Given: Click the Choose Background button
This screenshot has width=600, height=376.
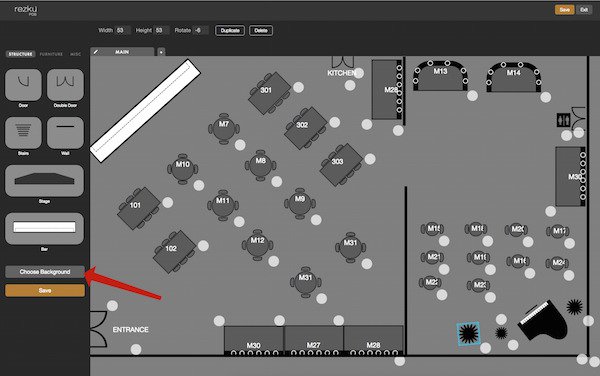Looking at the screenshot, I should pyautogui.click(x=45, y=272).
